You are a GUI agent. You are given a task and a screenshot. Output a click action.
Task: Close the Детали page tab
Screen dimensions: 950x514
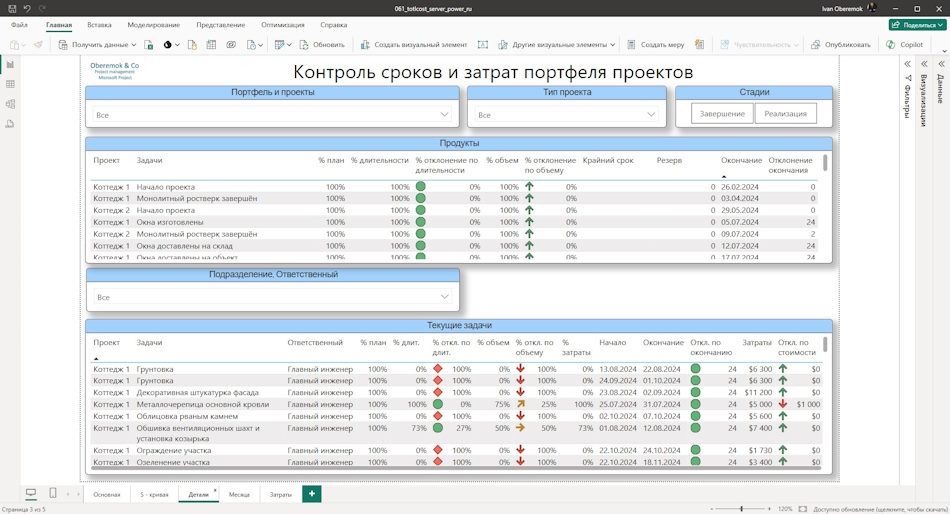tap(215, 490)
